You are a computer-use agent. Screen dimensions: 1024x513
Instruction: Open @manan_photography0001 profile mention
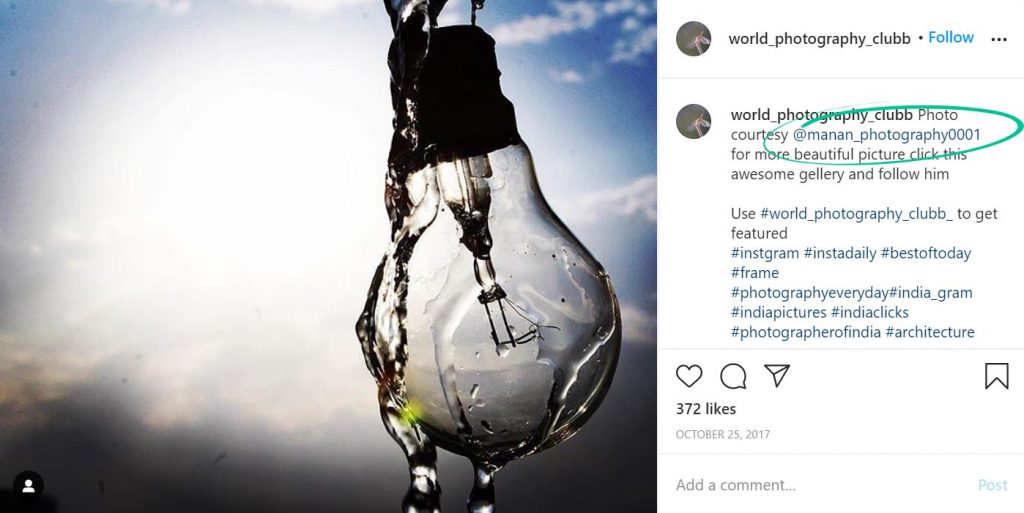pos(887,135)
